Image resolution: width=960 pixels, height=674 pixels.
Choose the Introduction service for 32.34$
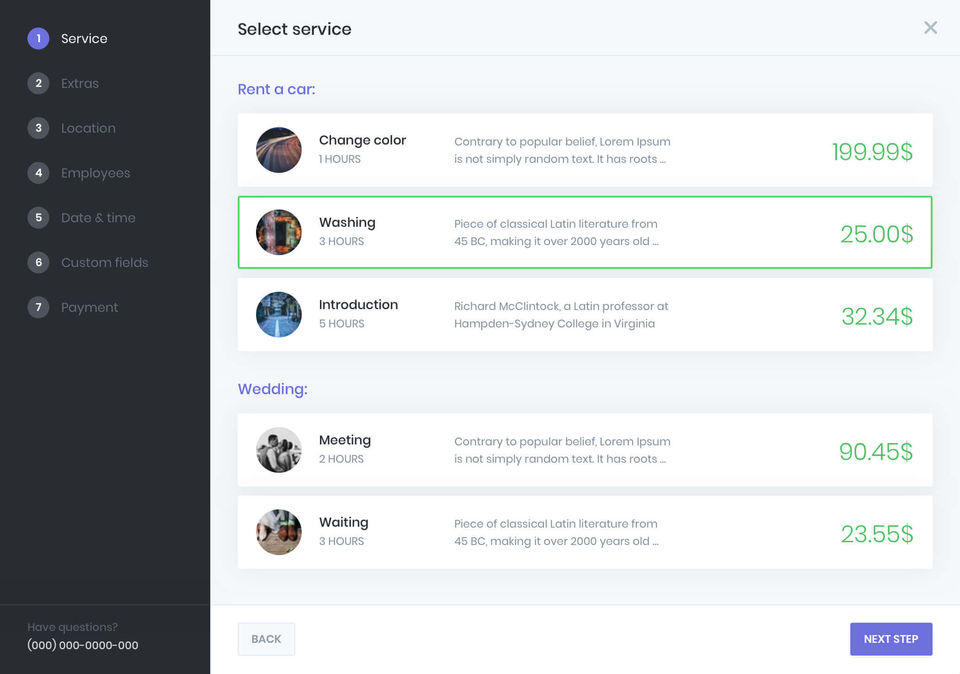585,315
